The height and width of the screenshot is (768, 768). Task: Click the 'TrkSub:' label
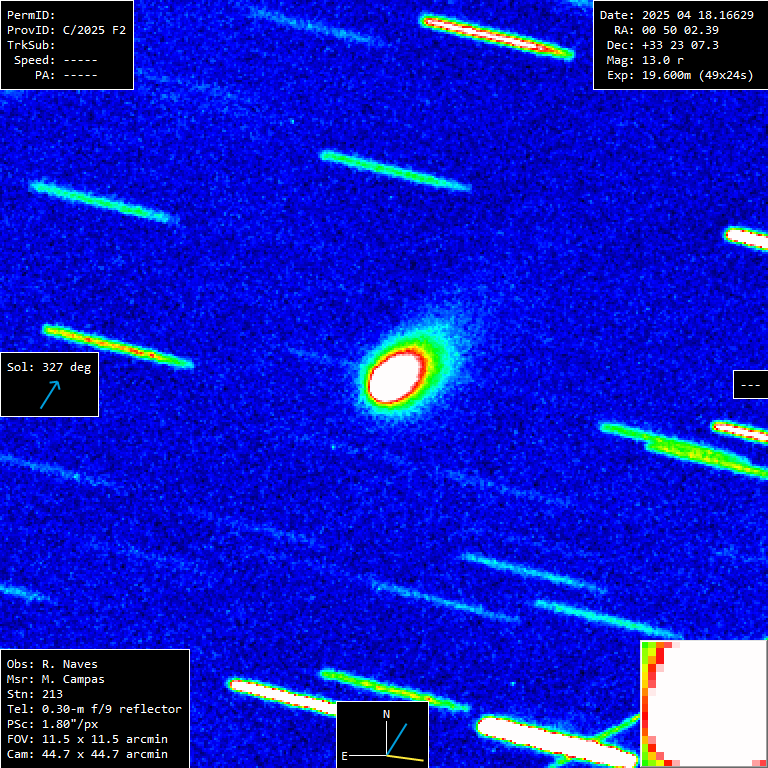31,45
